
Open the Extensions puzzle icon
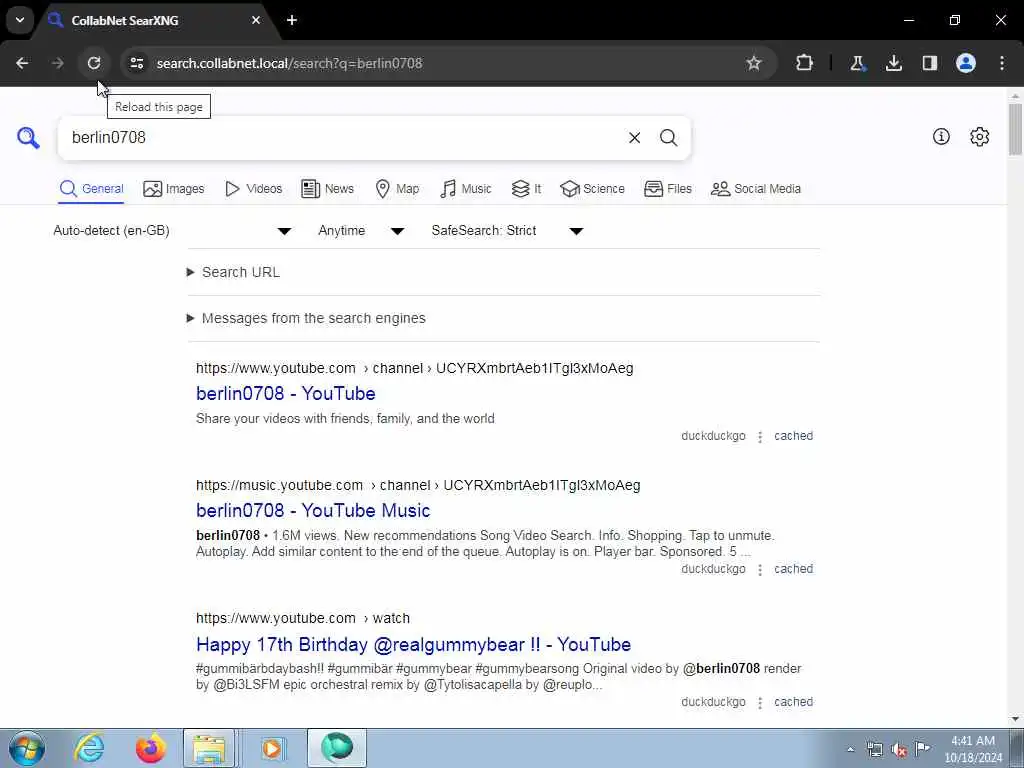(x=805, y=63)
